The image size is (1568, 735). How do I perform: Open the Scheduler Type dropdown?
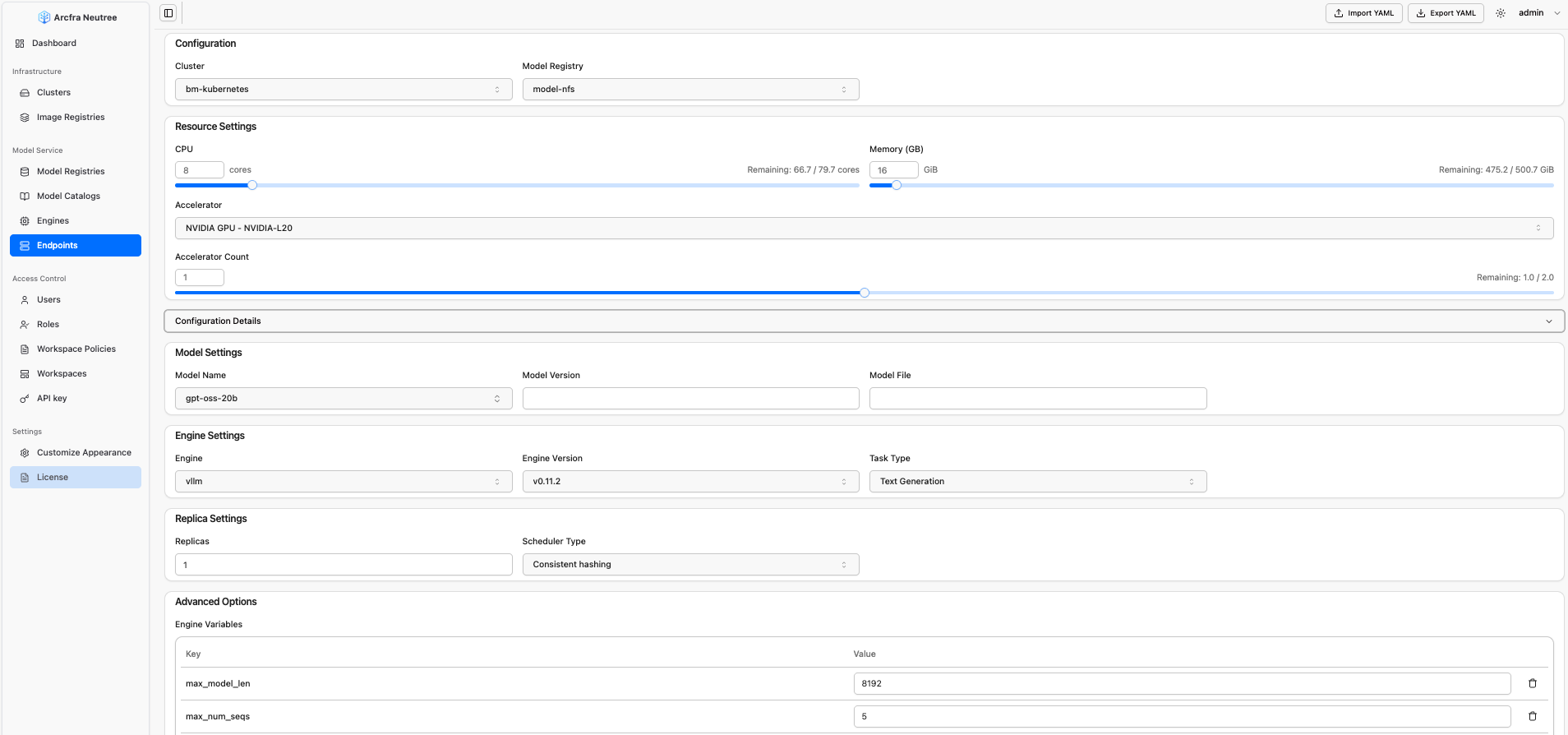pos(690,565)
